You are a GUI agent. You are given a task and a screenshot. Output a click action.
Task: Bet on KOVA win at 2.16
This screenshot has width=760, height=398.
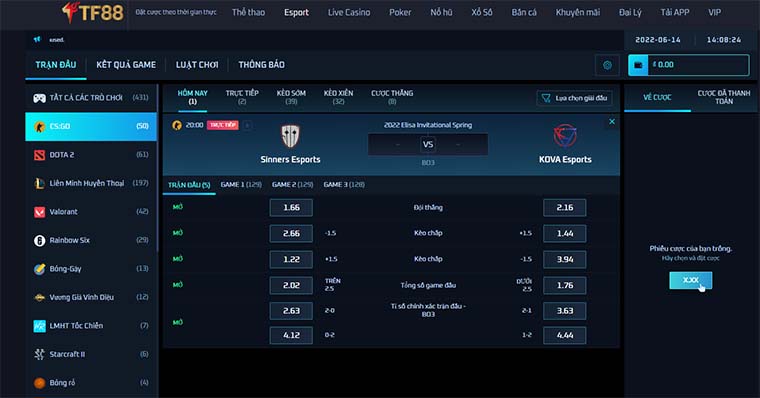pos(565,207)
